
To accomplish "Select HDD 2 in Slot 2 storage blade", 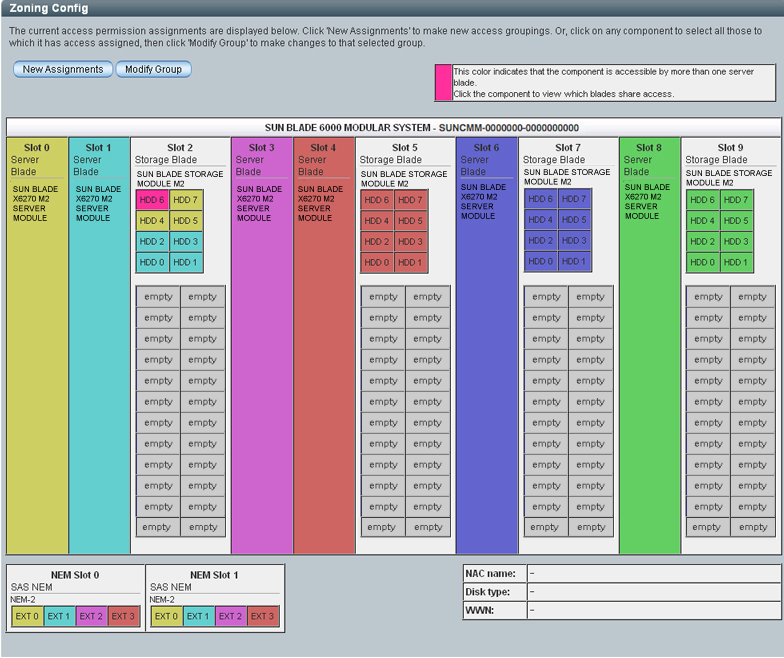I will pos(152,242).
